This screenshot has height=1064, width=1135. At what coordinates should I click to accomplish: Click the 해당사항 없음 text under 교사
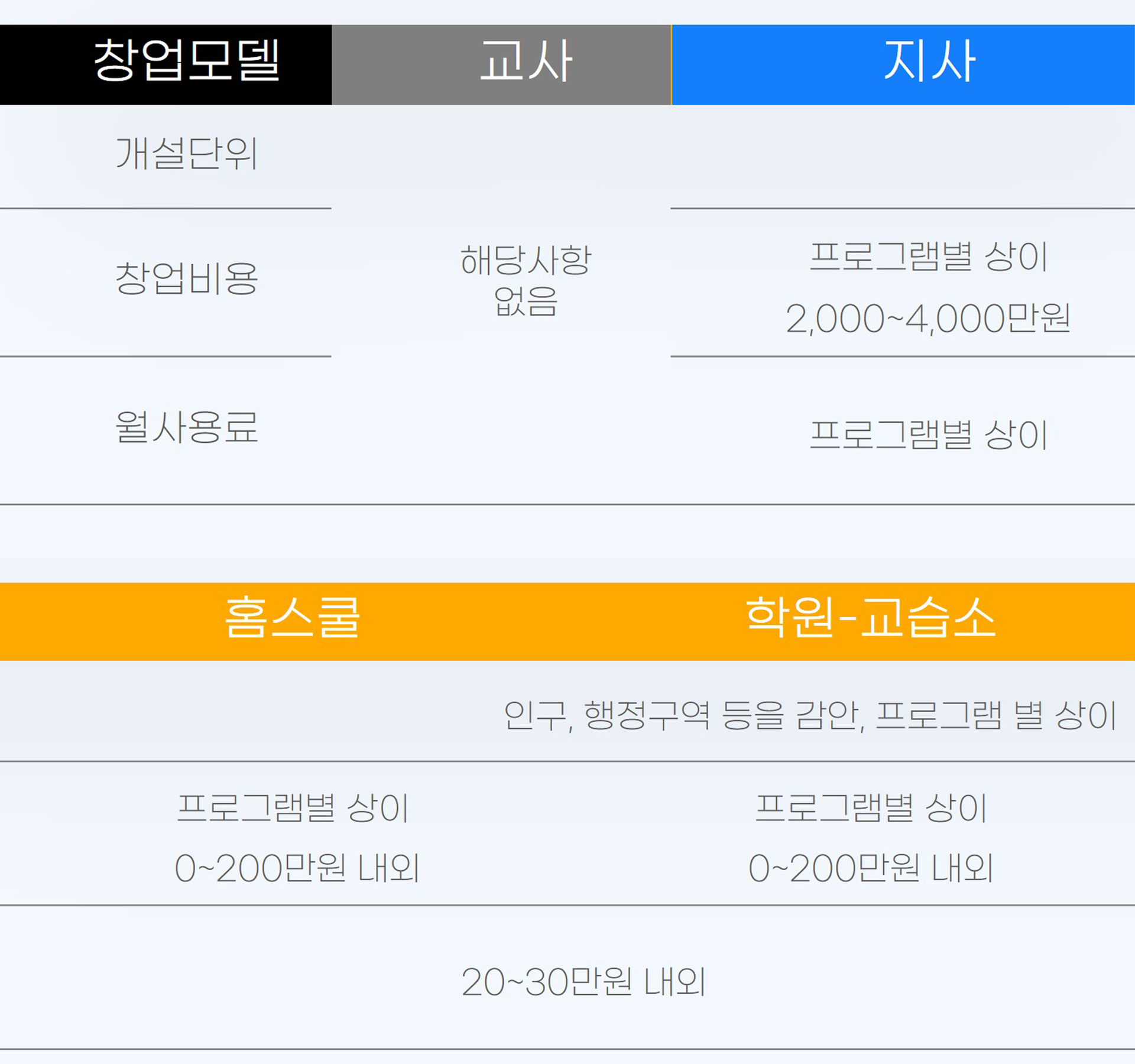tap(526, 280)
